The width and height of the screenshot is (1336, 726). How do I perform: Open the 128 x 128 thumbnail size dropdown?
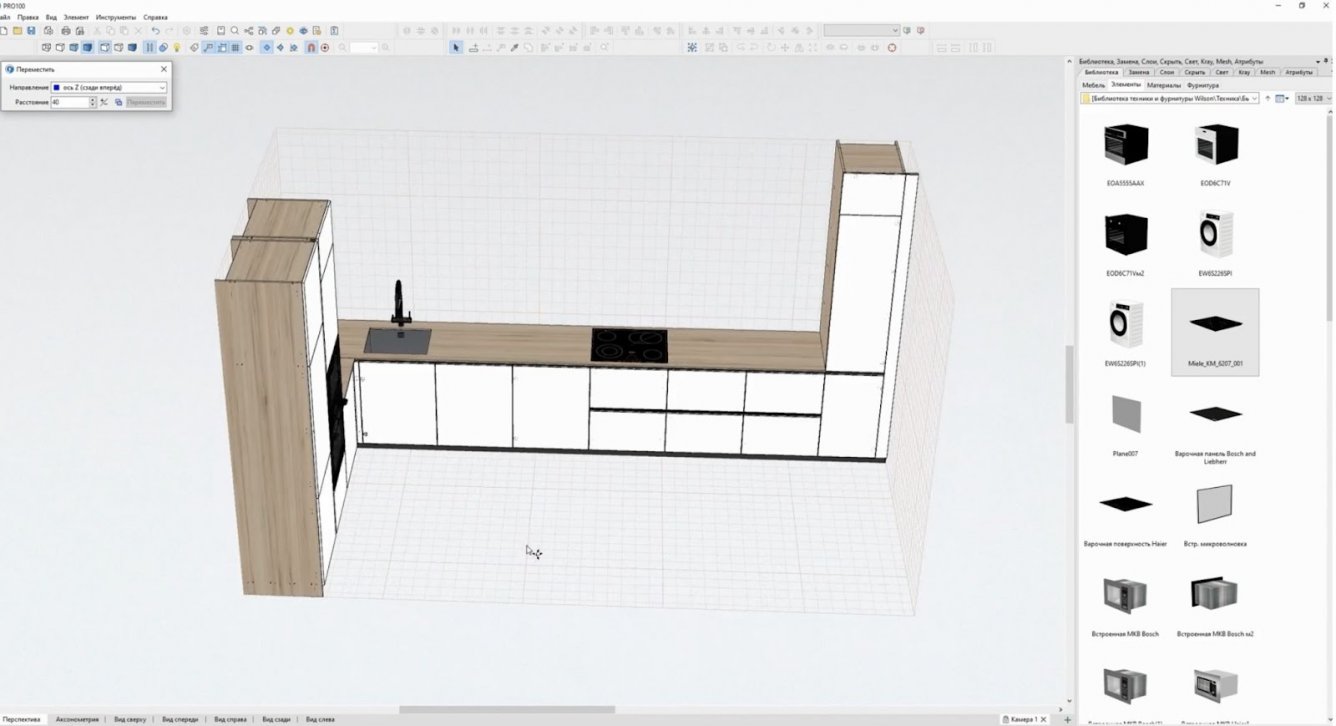coord(1311,99)
